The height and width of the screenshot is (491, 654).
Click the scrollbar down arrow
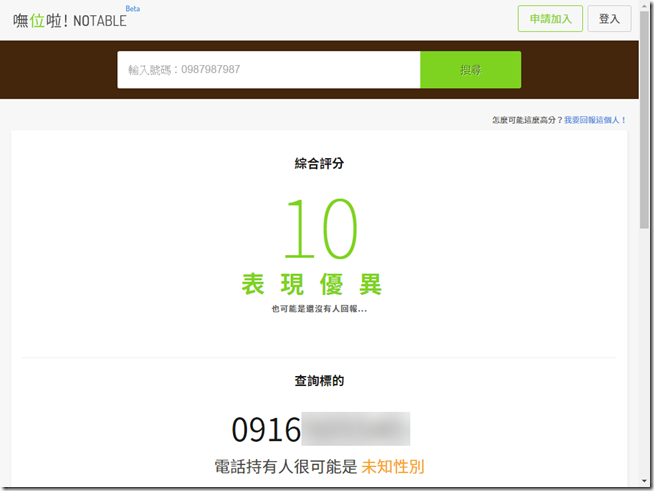pyautogui.click(x=644, y=481)
